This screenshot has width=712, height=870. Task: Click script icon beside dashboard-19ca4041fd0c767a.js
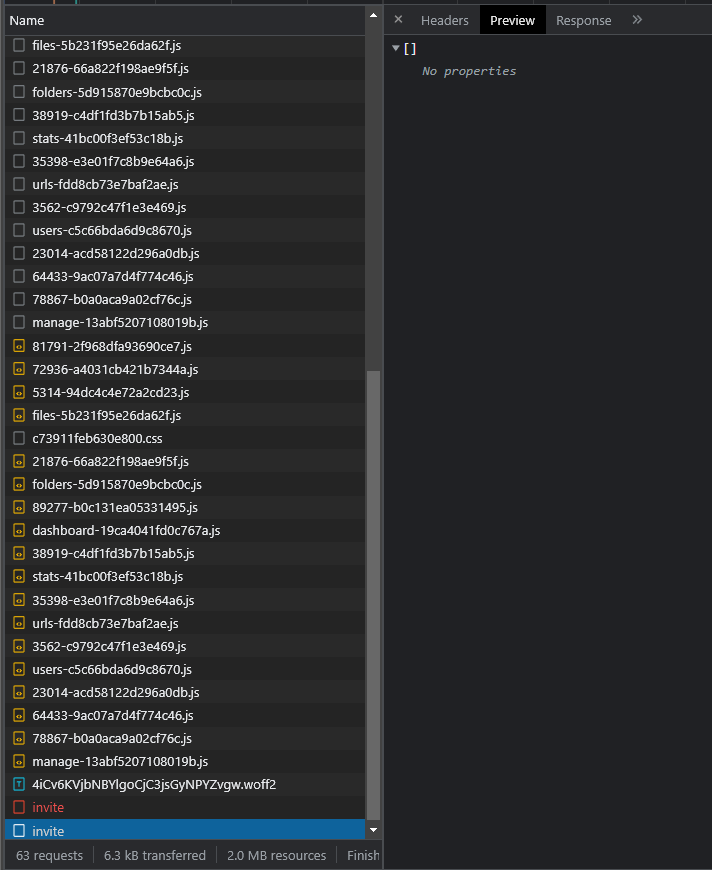(19, 530)
